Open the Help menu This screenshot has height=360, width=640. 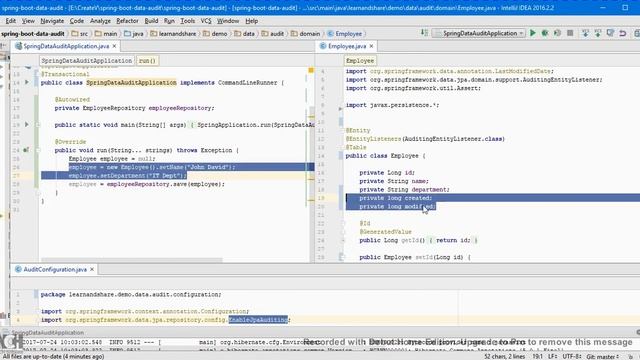click(x=251, y=21)
